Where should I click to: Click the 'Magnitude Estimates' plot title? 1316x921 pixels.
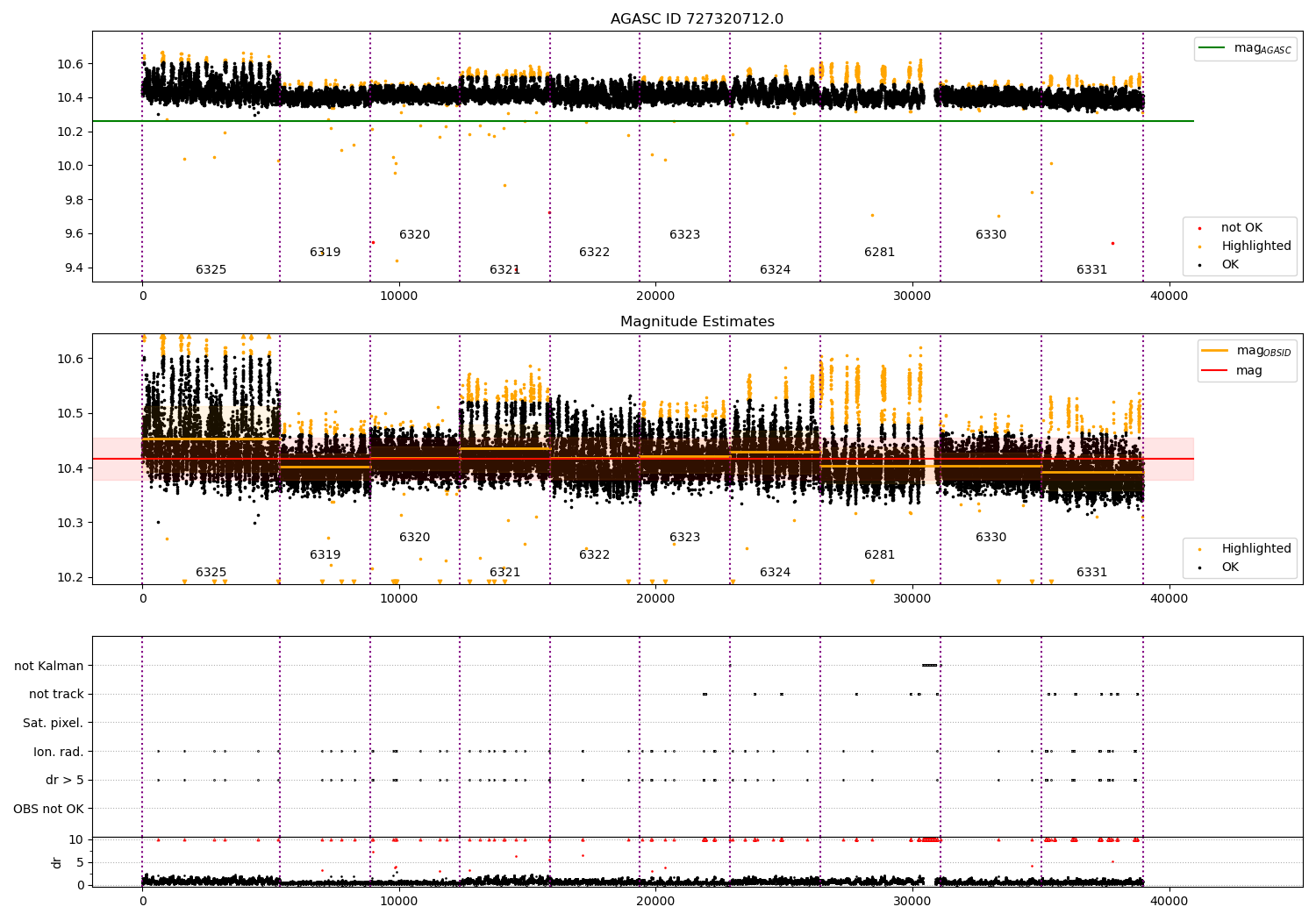(697, 322)
